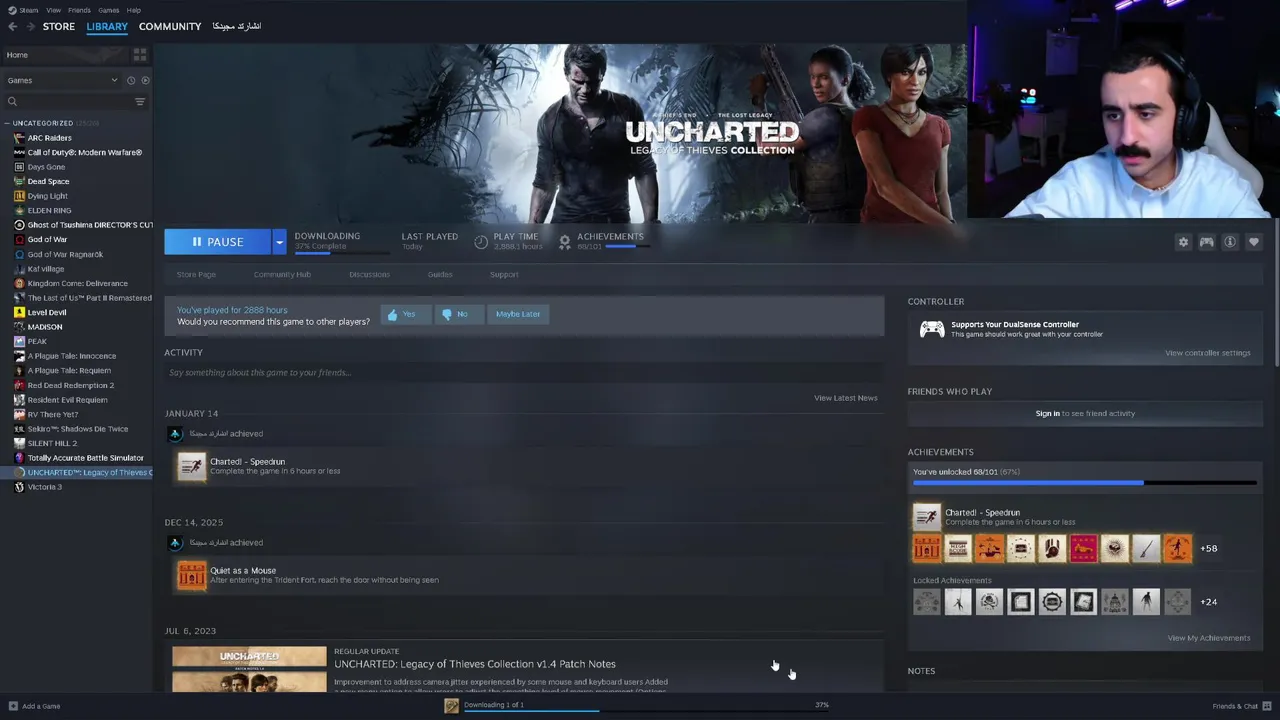Collapse the UNCATEGORIZED category
This screenshot has width=1280, height=720.
(8, 123)
